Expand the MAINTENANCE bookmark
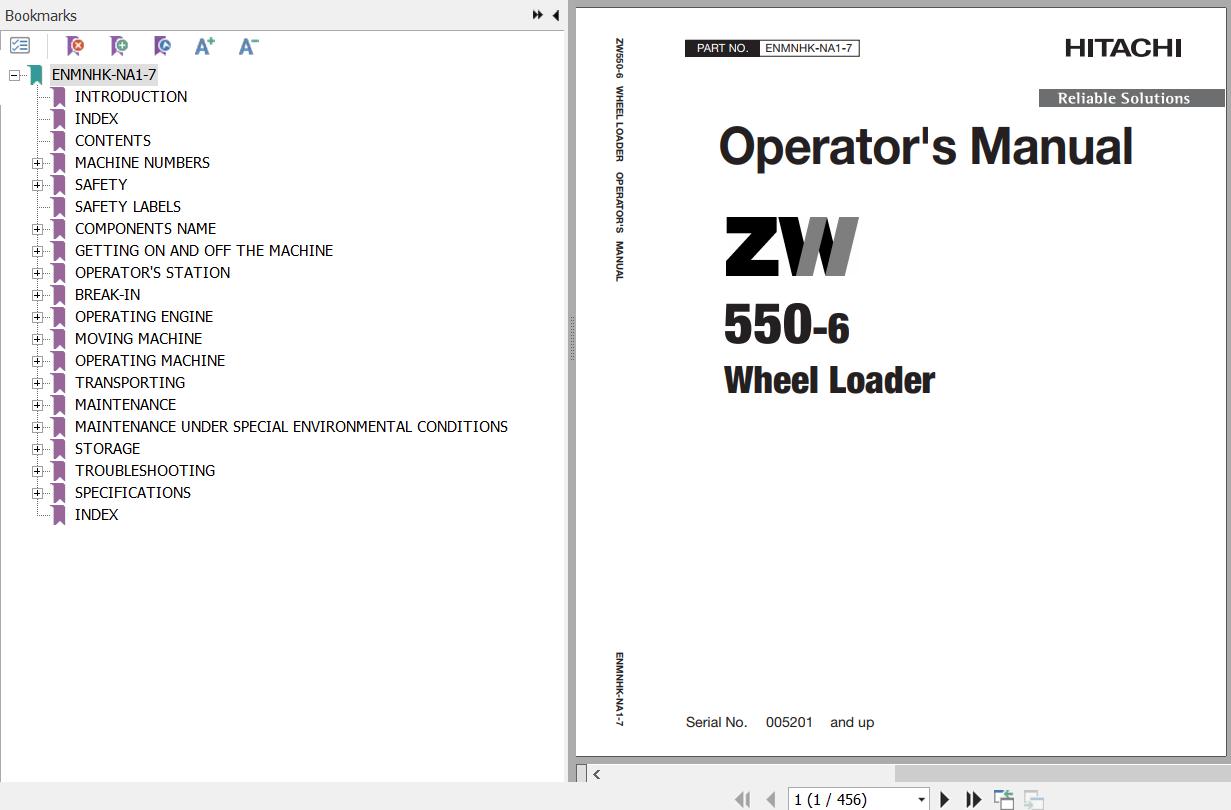This screenshot has width=1231, height=810. (x=37, y=405)
